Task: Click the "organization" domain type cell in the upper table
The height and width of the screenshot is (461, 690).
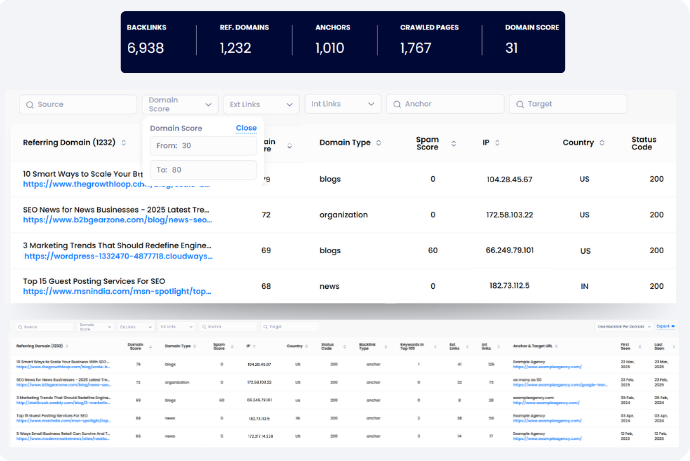Action: click(x=344, y=215)
